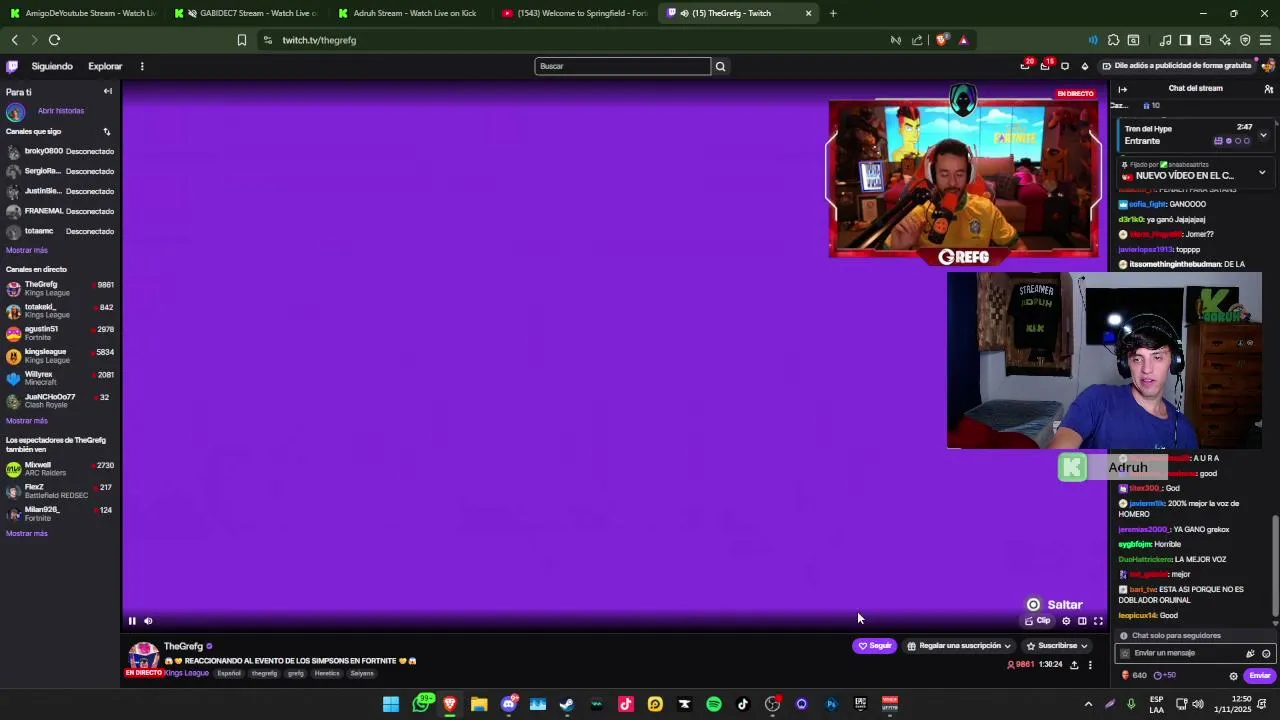The height and width of the screenshot is (720, 1280).
Task: Click the Kings League category link
Action: pos(187,673)
